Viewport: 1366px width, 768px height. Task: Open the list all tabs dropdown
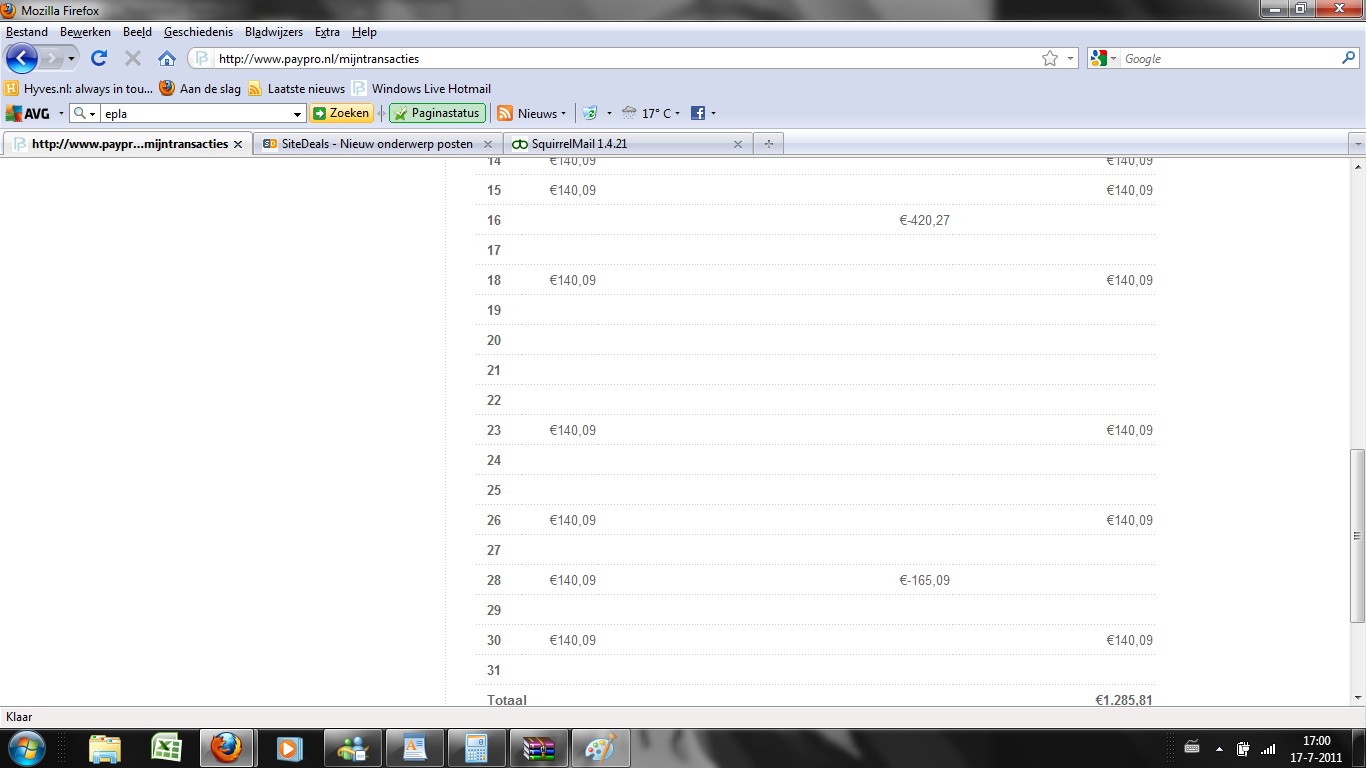click(1357, 144)
